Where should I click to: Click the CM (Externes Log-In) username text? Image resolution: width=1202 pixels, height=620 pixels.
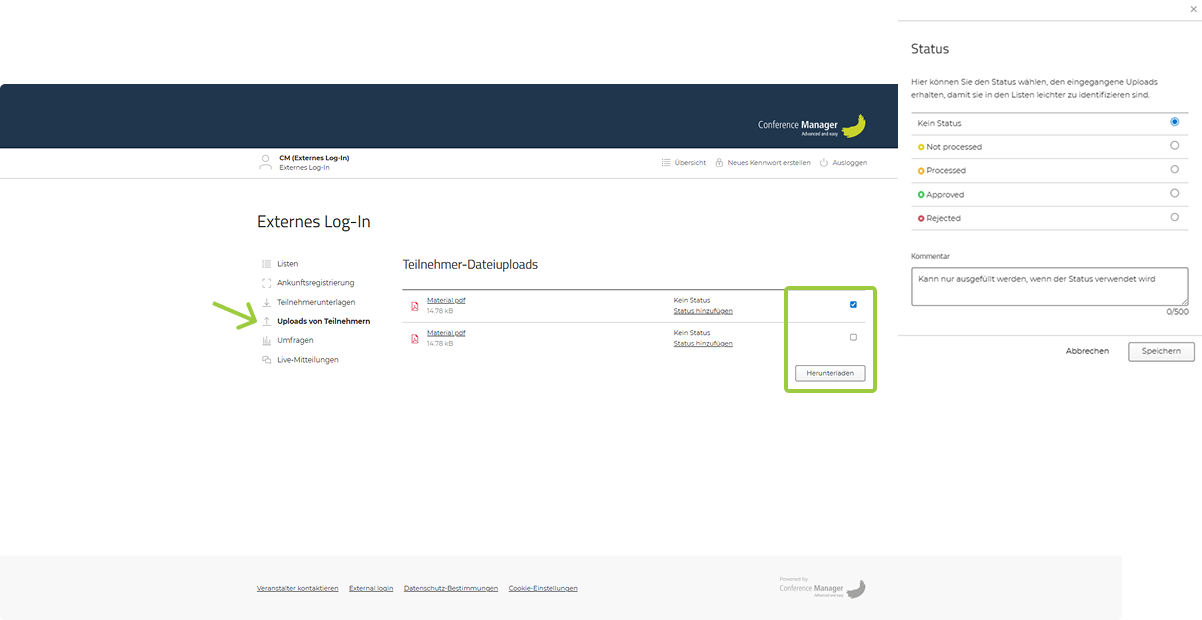(x=314, y=158)
